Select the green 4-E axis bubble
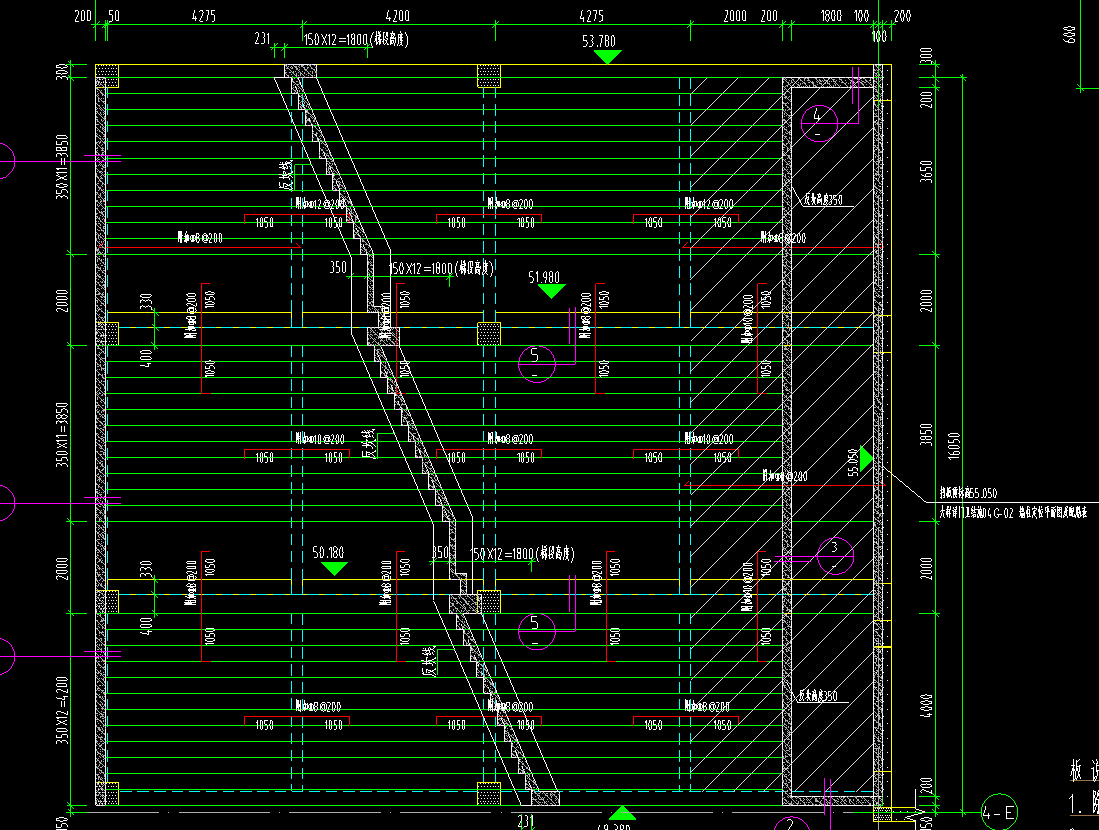 click(x=999, y=812)
